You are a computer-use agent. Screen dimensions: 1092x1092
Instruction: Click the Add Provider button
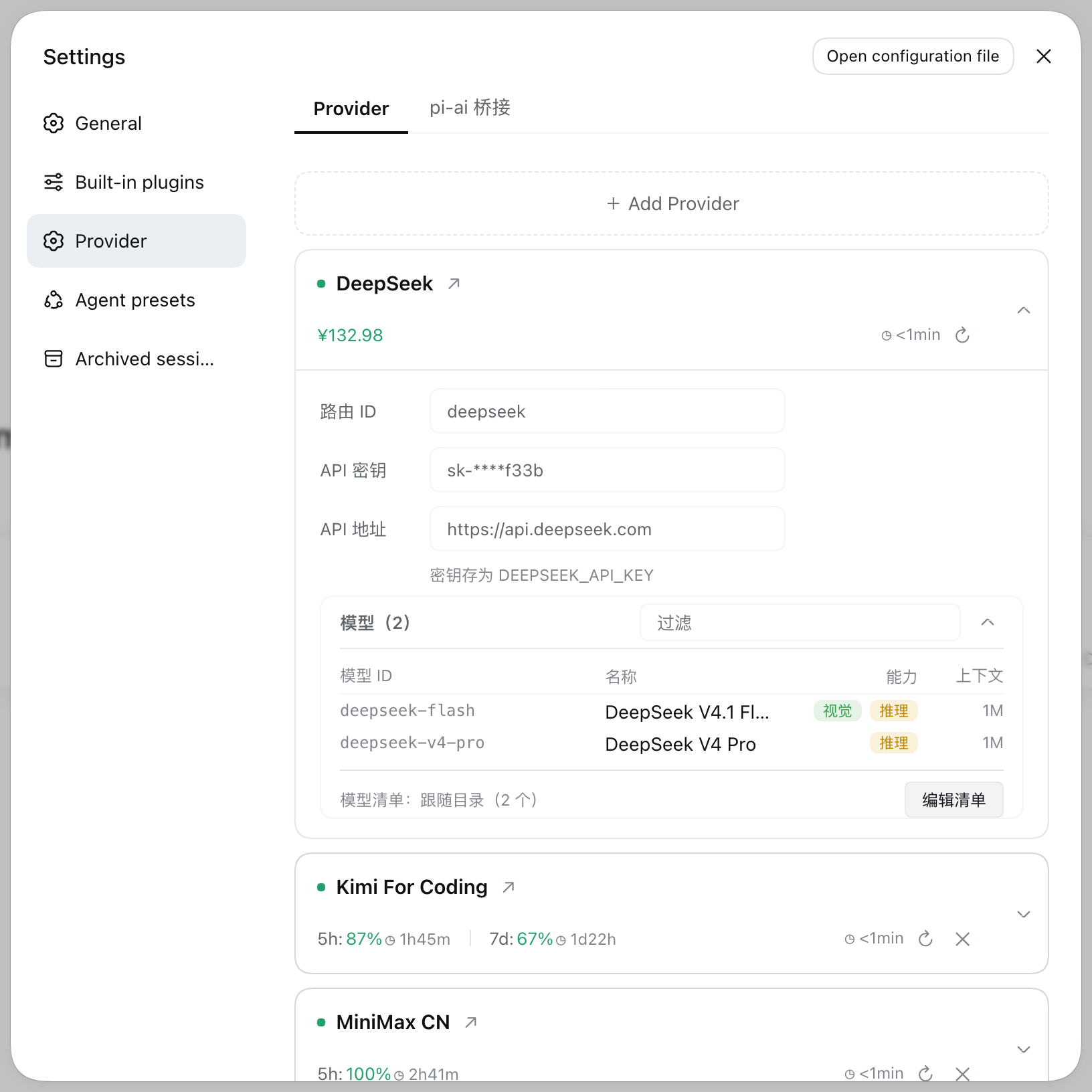click(672, 203)
